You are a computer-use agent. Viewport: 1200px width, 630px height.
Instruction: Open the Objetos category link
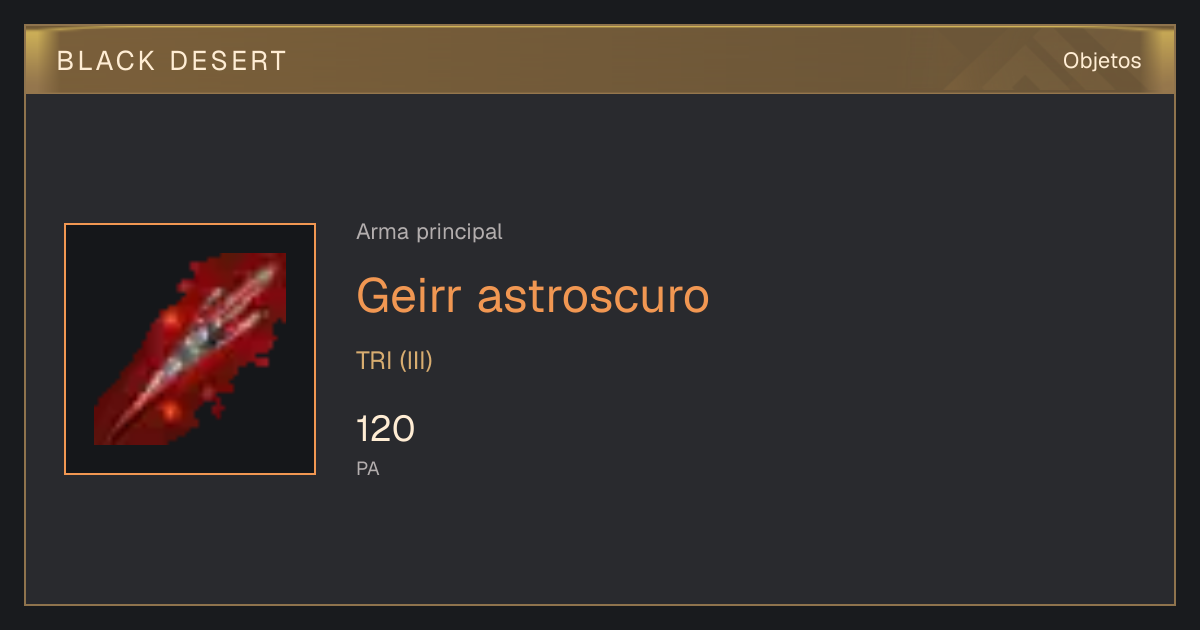[1102, 61]
